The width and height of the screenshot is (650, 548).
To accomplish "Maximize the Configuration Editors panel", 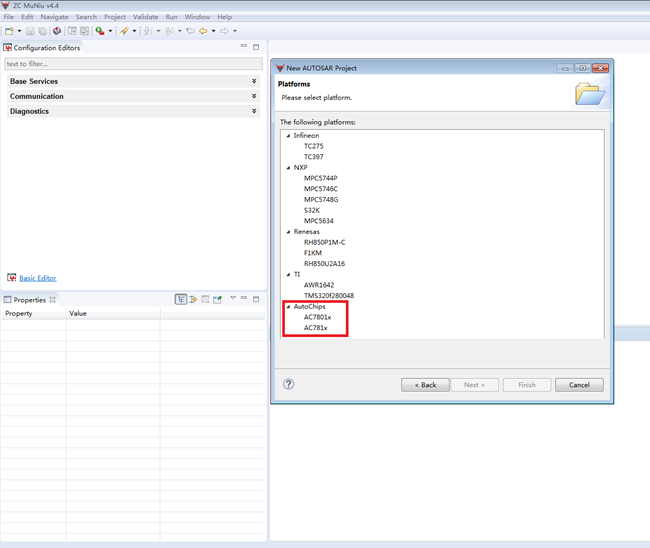I will [256, 47].
